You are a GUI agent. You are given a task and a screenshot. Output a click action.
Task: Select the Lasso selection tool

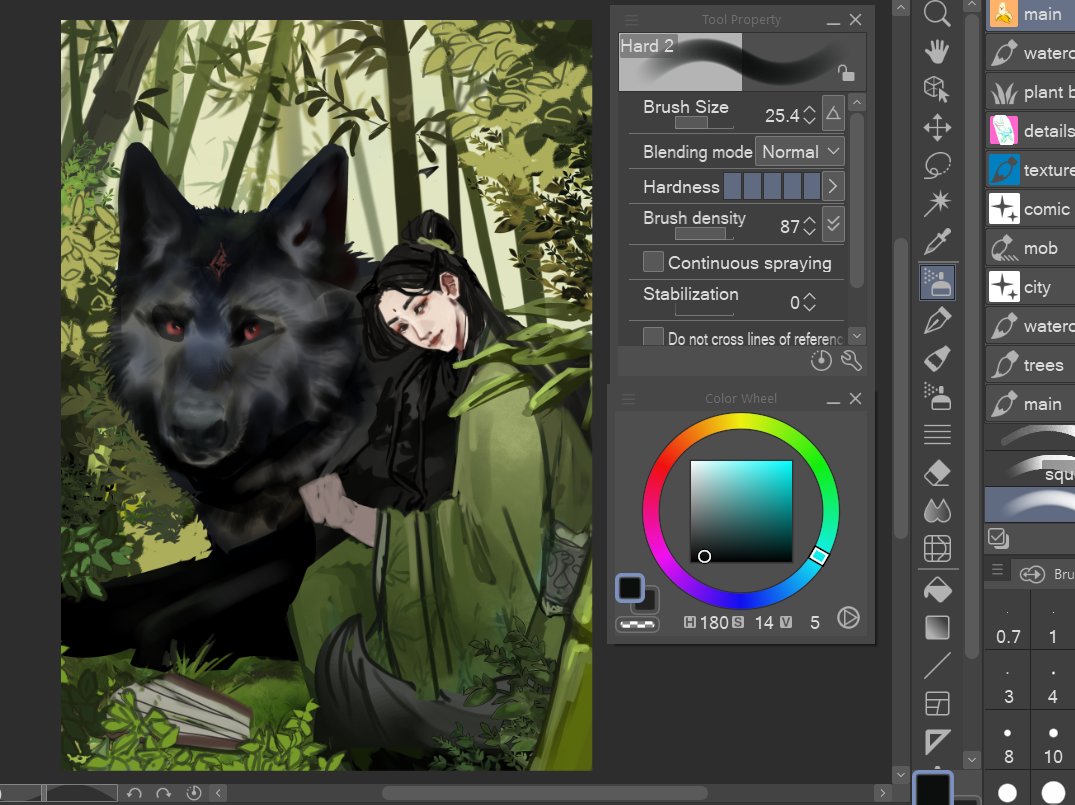tap(937, 165)
